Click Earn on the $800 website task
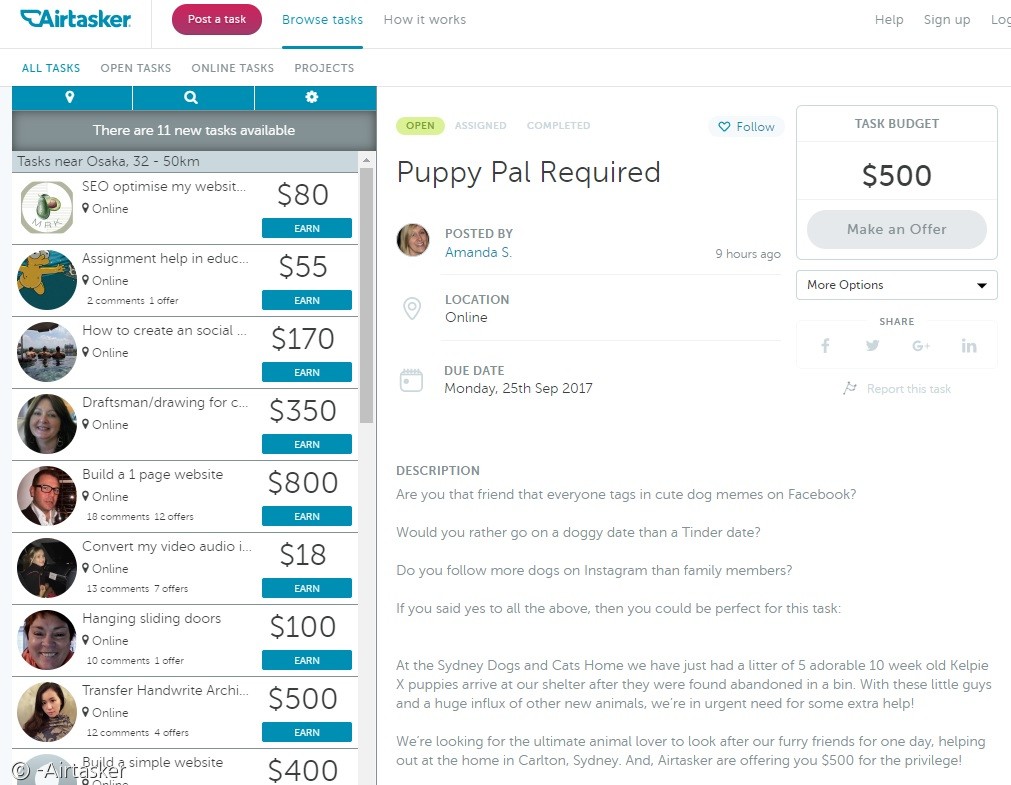This screenshot has width=1011, height=785. (307, 516)
